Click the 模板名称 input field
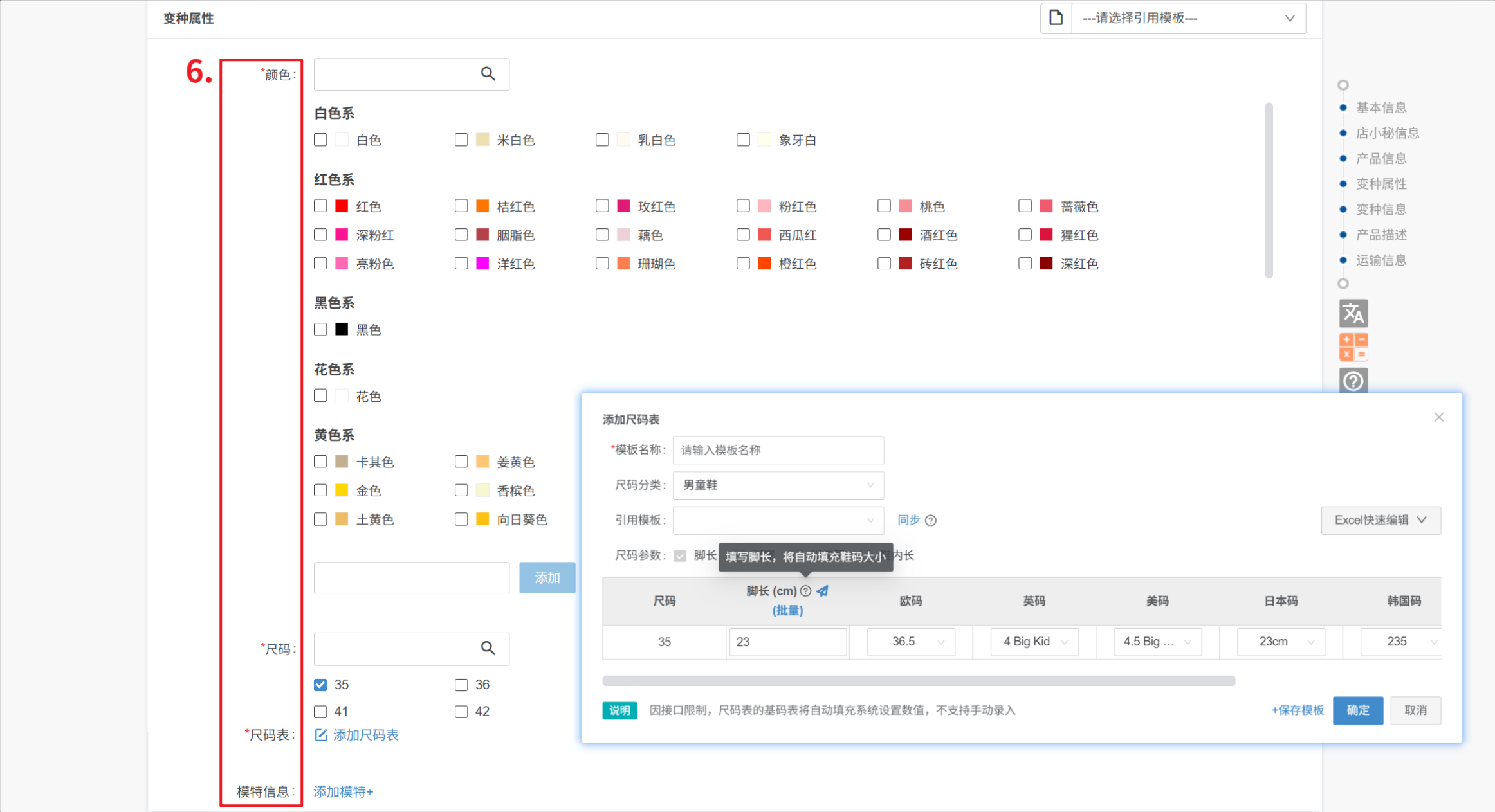Screen dimensions: 1495x812 click(x=778, y=450)
